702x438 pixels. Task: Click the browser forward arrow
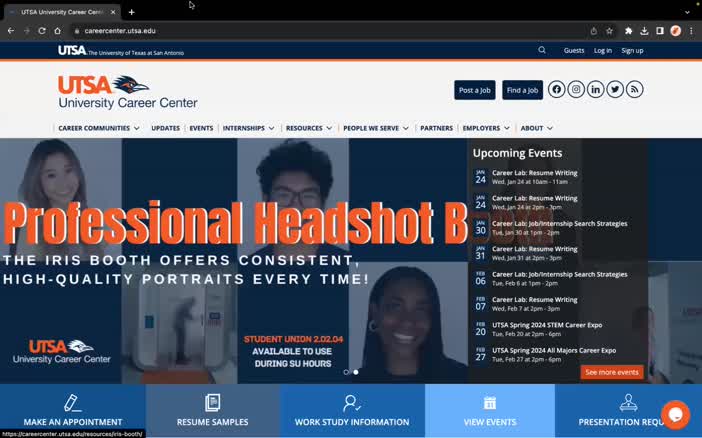26,31
